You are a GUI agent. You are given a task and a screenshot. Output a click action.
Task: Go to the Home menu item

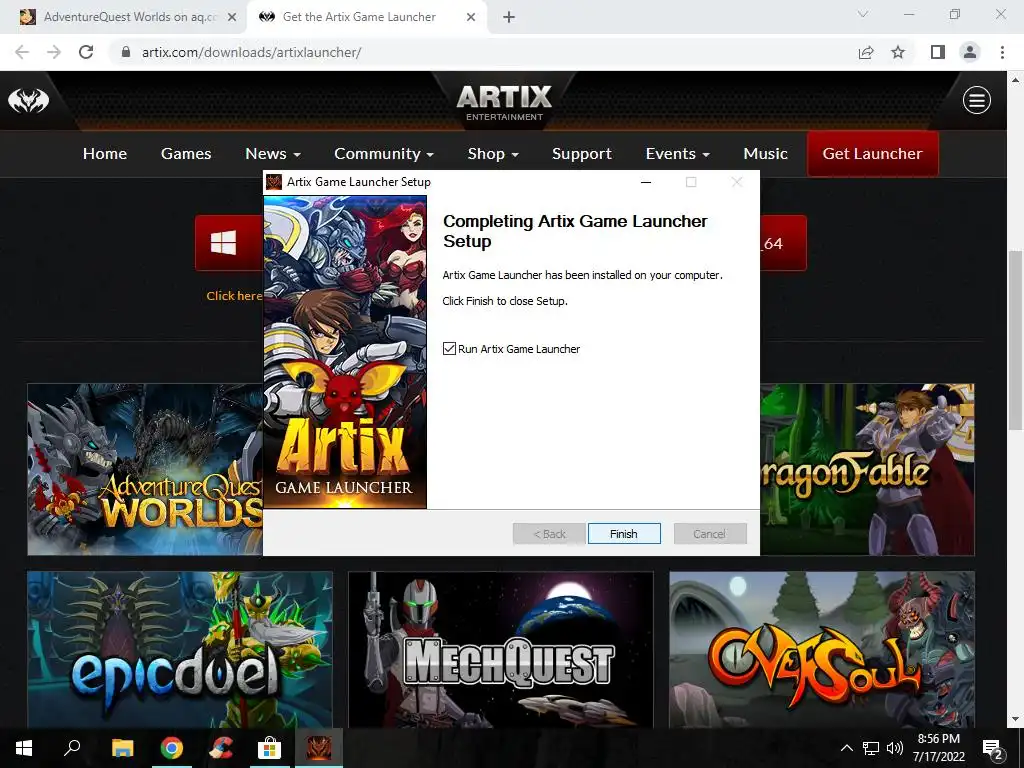(104, 153)
